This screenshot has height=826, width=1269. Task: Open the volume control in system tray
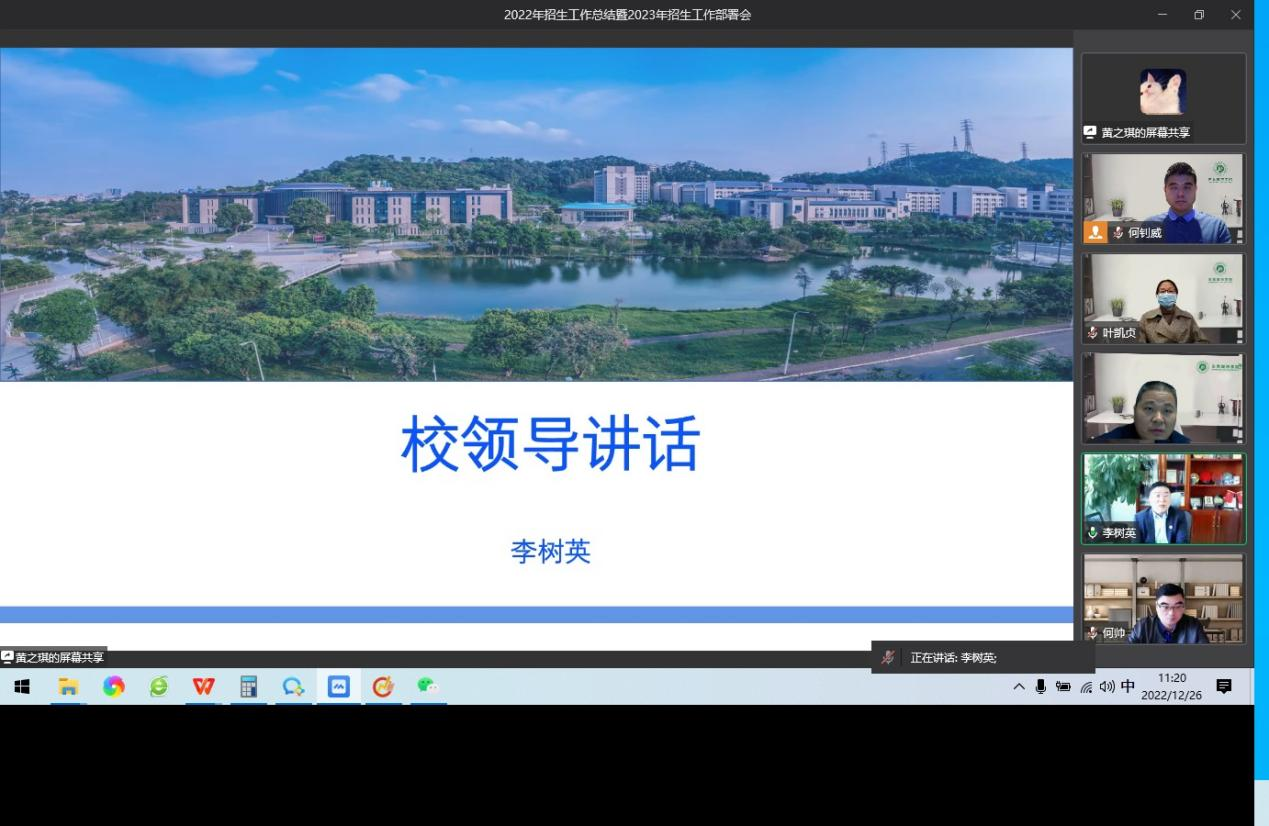(1106, 686)
